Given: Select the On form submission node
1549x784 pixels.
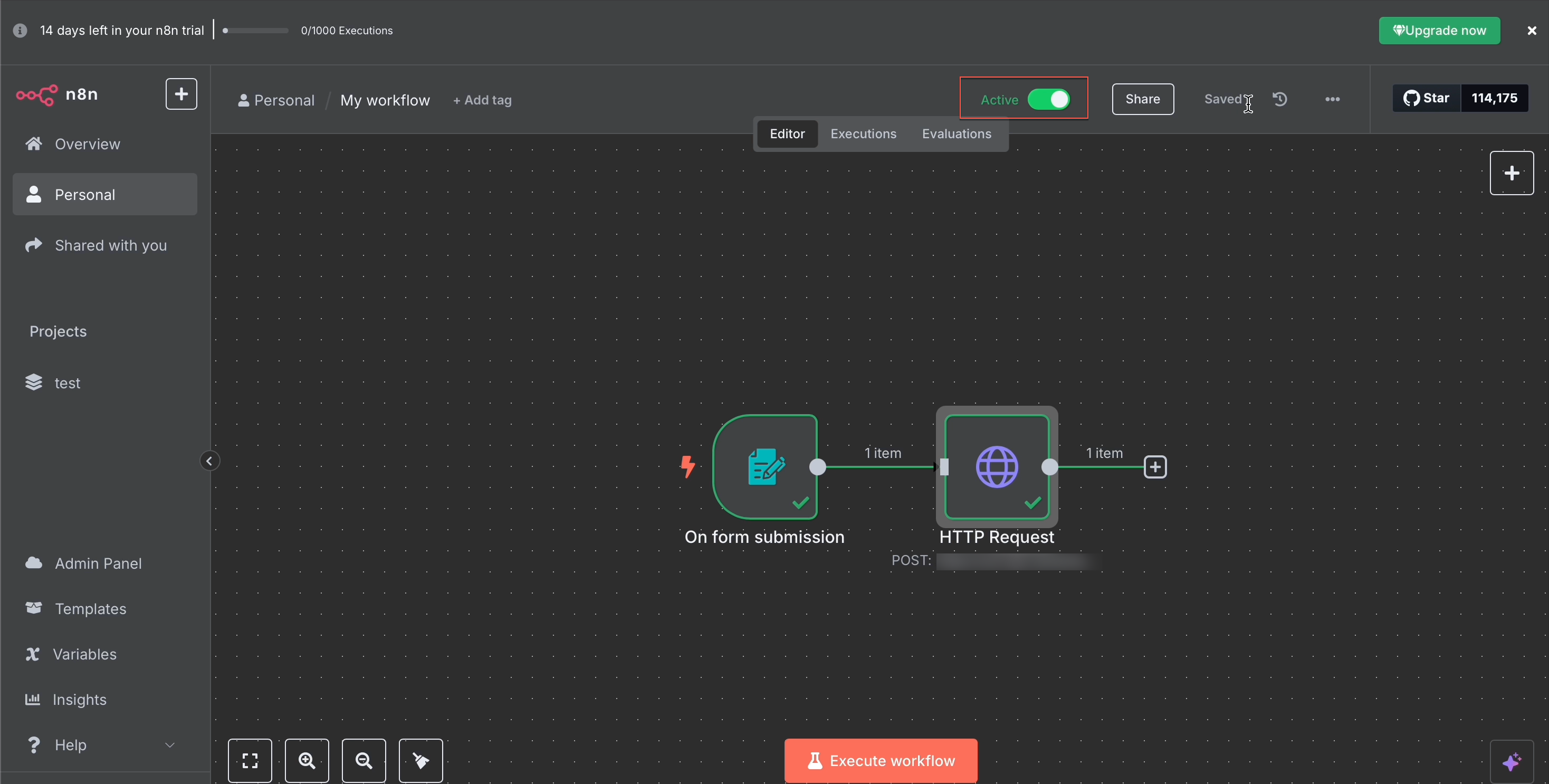Looking at the screenshot, I should pos(764,466).
